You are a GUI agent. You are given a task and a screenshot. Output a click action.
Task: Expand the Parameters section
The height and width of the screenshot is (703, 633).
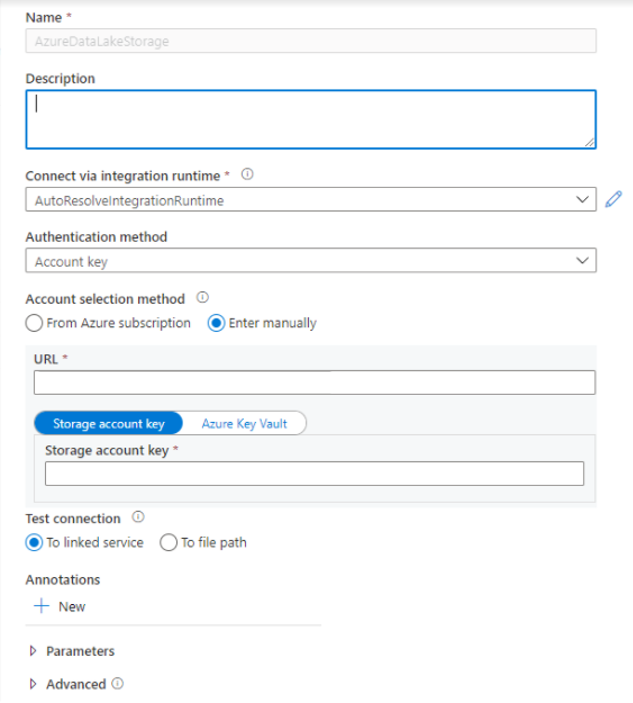pos(80,651)
